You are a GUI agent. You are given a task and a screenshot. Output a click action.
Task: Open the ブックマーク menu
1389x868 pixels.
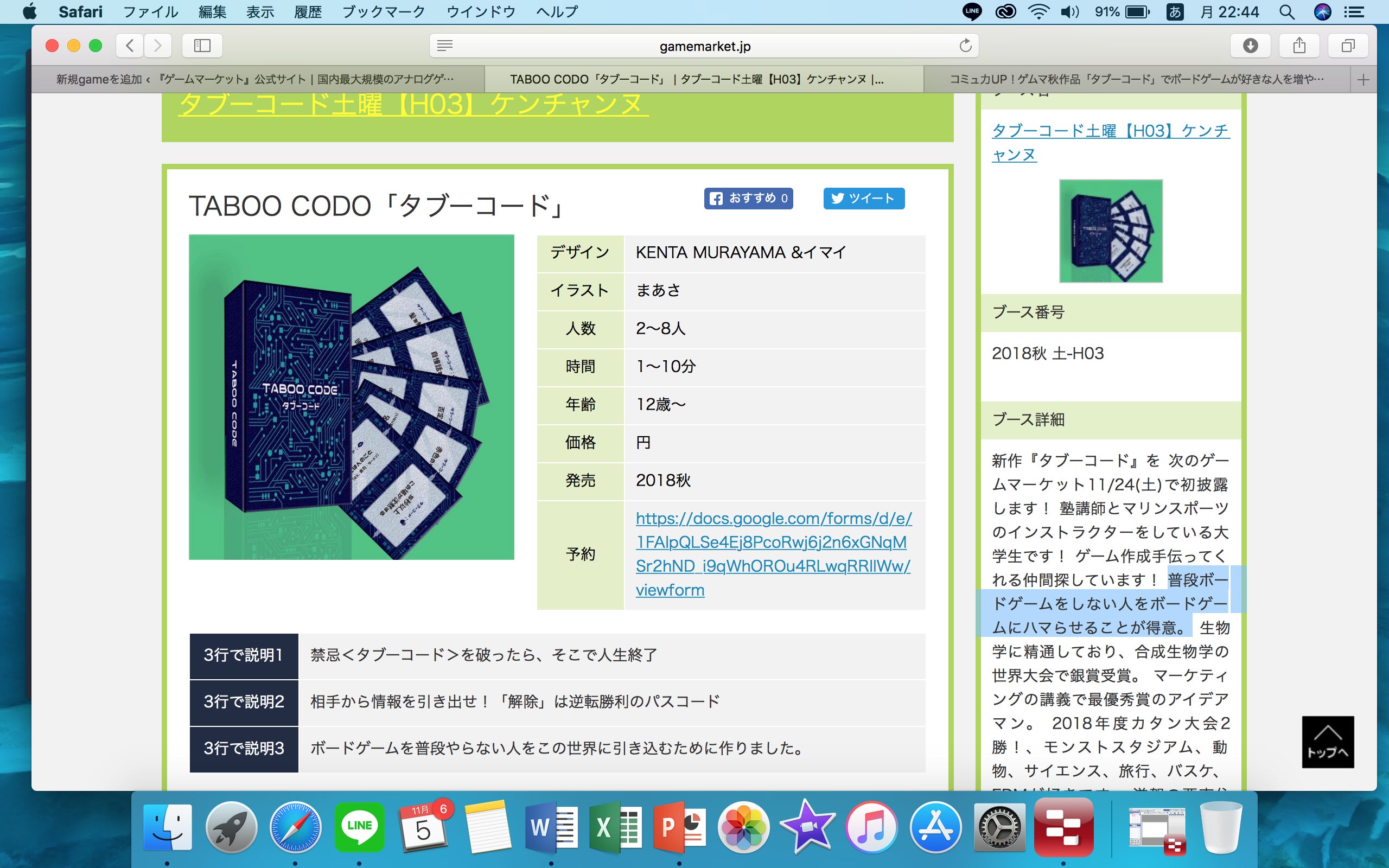click(x=384, y=11)
